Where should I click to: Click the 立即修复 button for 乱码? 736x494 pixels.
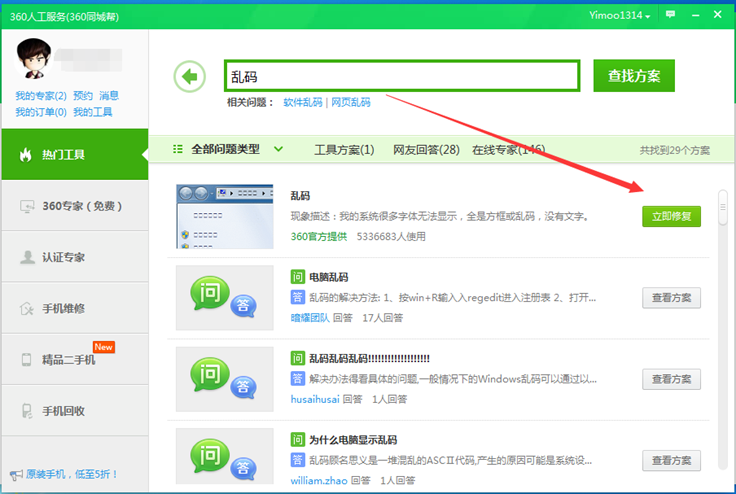pos(671,215)
